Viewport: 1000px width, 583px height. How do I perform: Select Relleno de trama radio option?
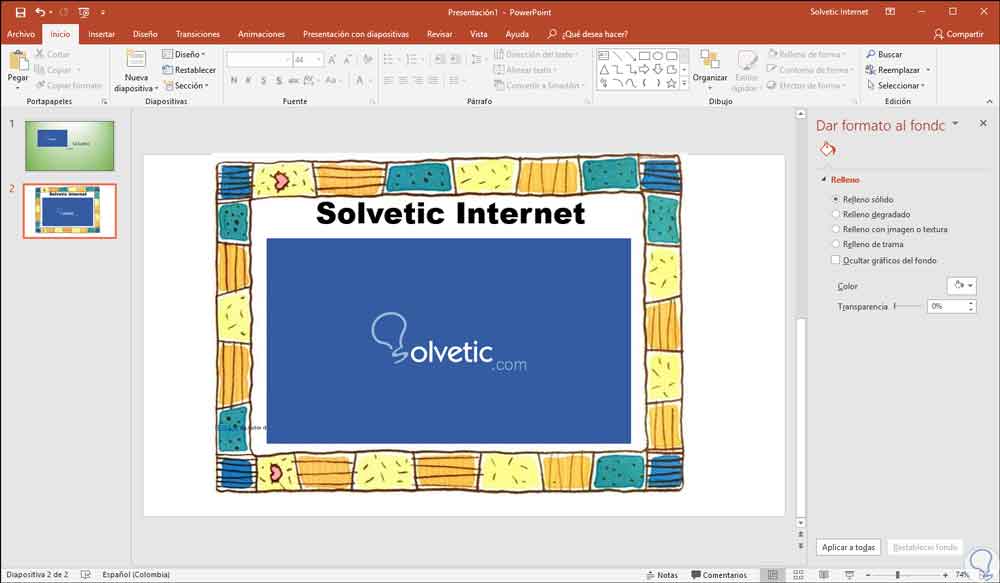click(835, 244)
